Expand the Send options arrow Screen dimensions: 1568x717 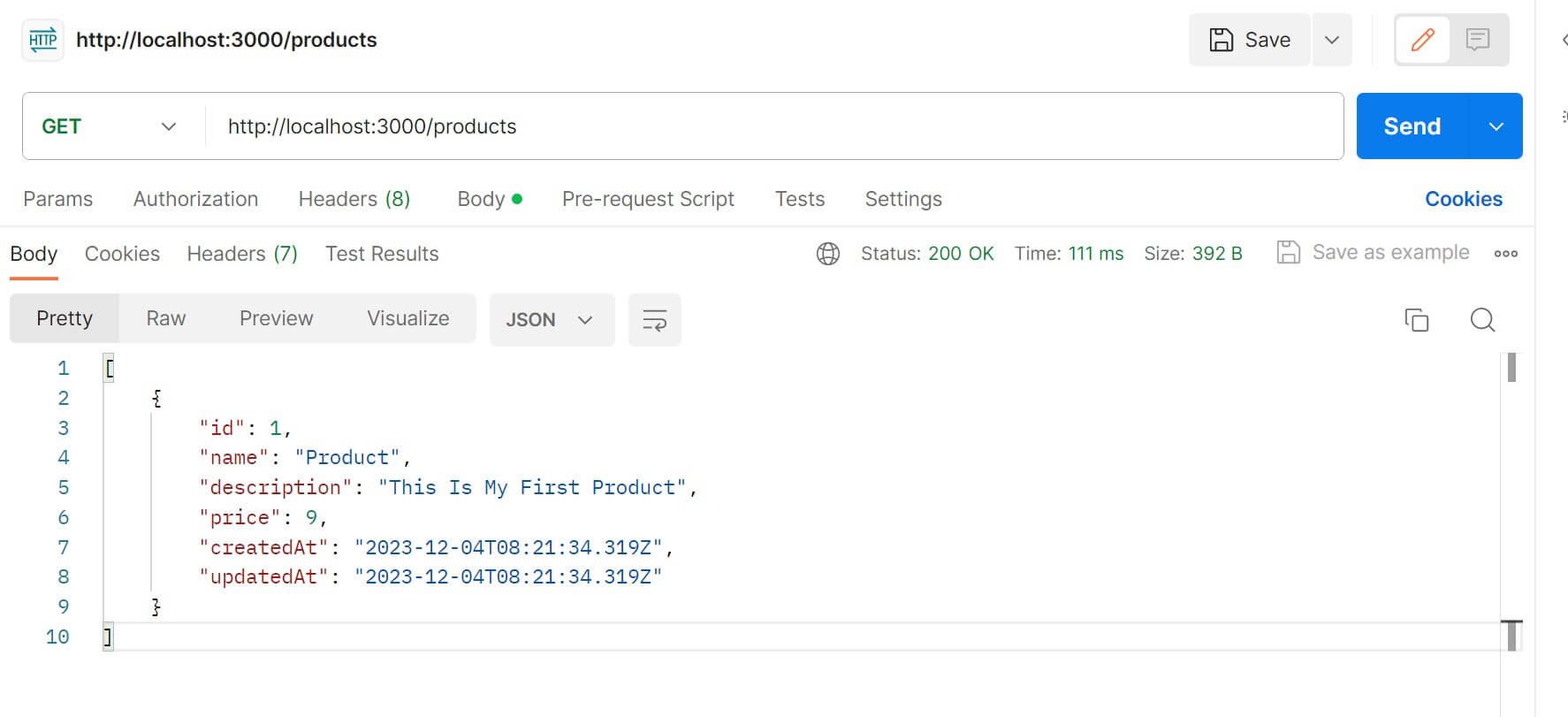1496,126
